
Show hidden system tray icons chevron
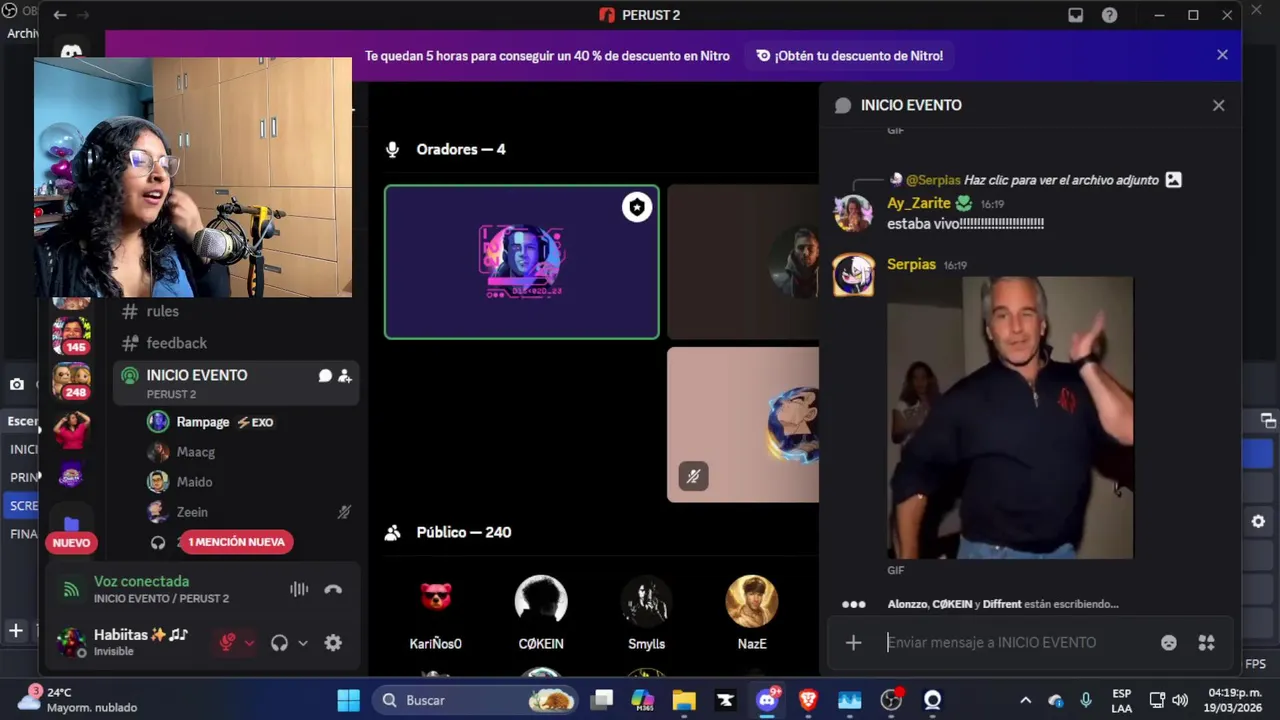pyautogui.click(x=1025, y=700)
